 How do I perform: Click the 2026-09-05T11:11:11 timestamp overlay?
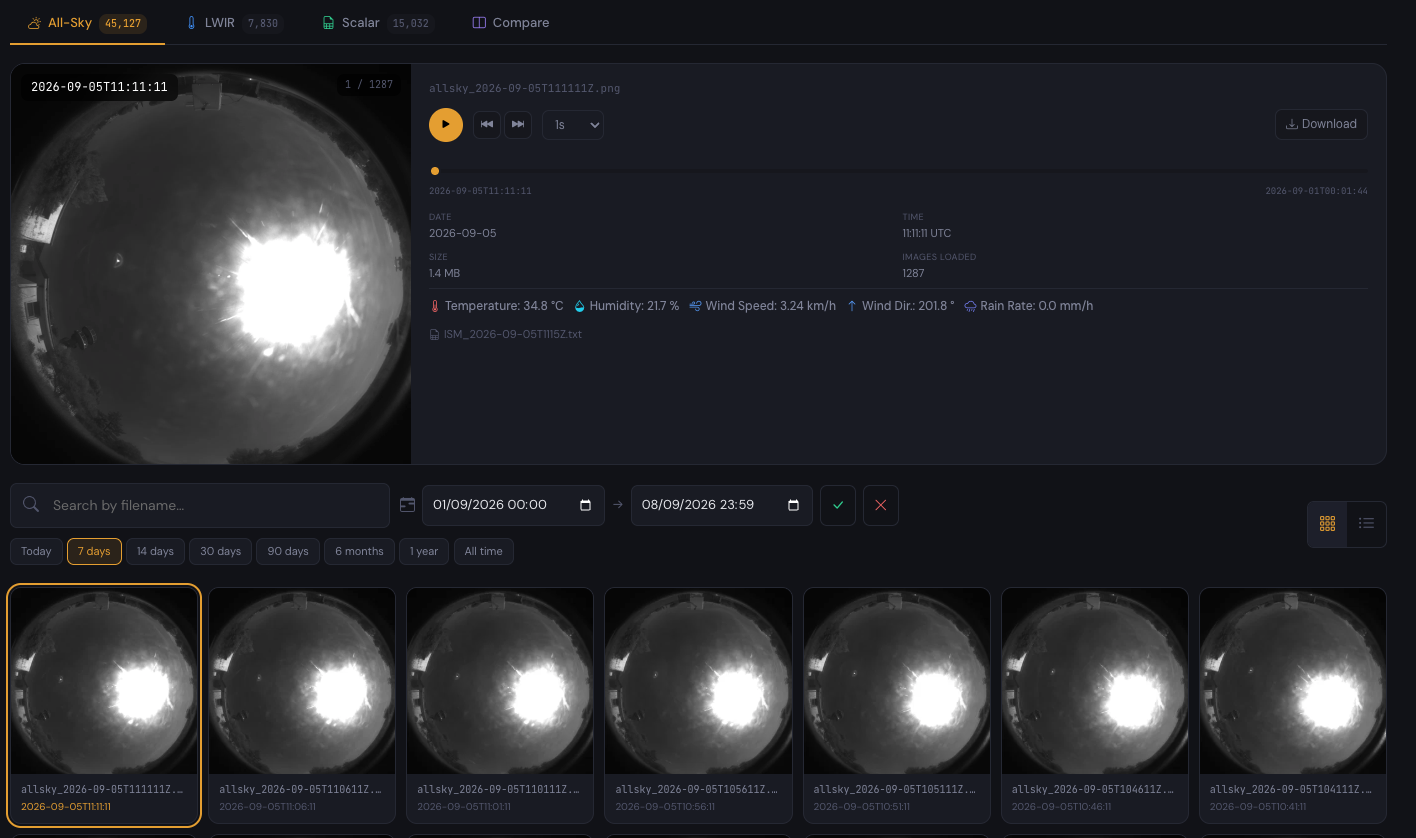tap(100, 87)
